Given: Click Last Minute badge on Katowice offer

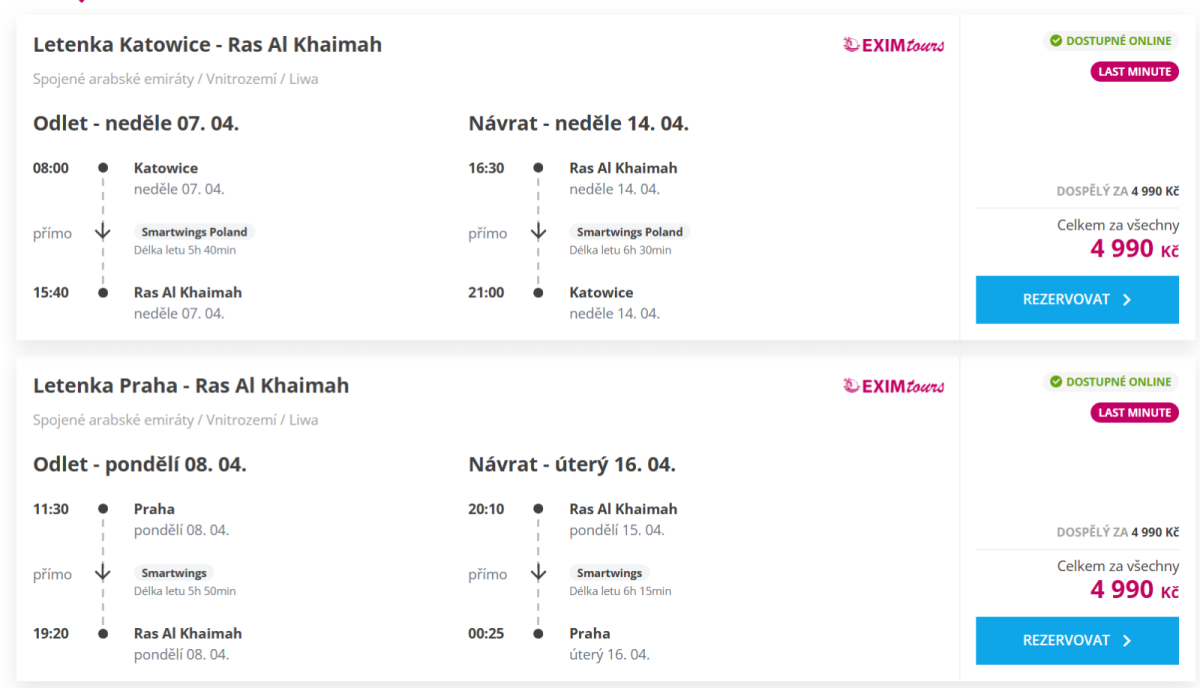Looking at the screenshot, I should [x=1134, y=72].
